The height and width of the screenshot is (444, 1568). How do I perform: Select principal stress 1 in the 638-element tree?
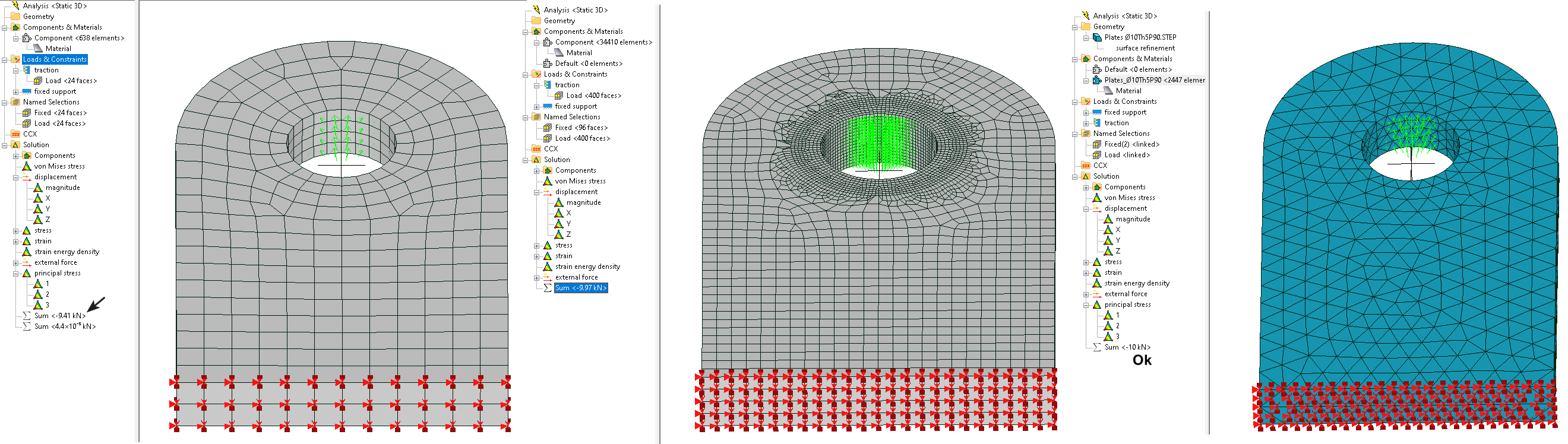point(48,284)
